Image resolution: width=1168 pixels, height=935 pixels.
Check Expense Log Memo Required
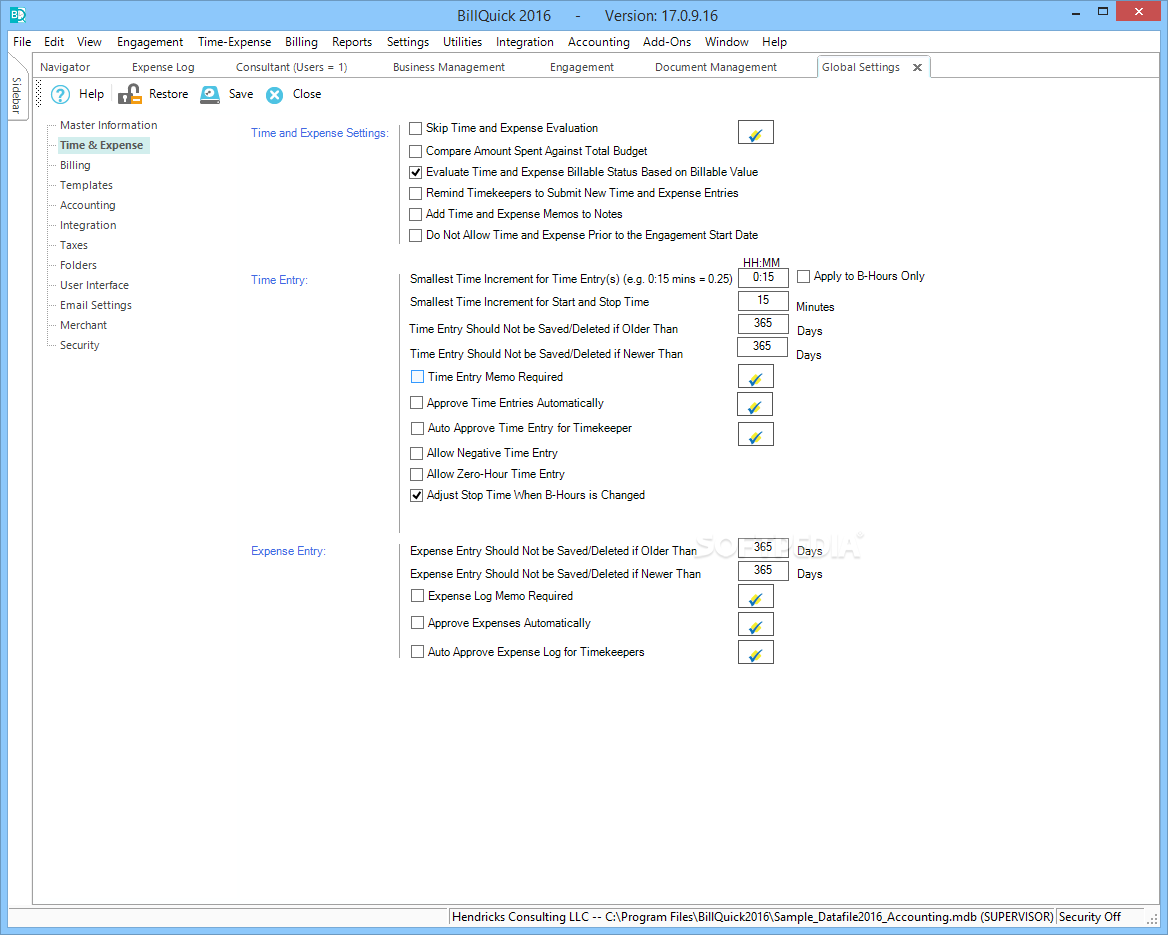417,596
